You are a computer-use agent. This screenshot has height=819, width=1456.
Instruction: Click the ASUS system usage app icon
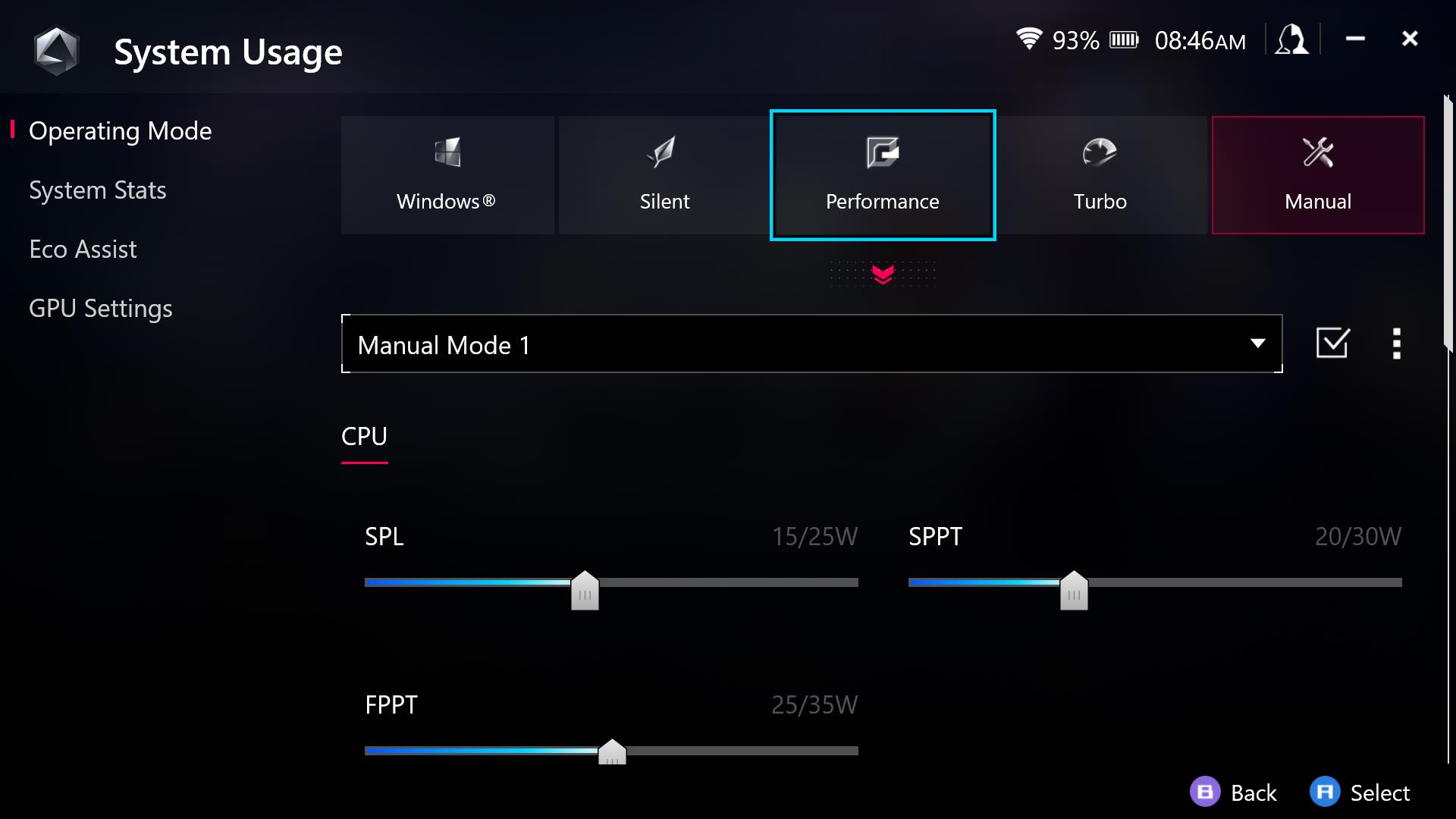55,49
